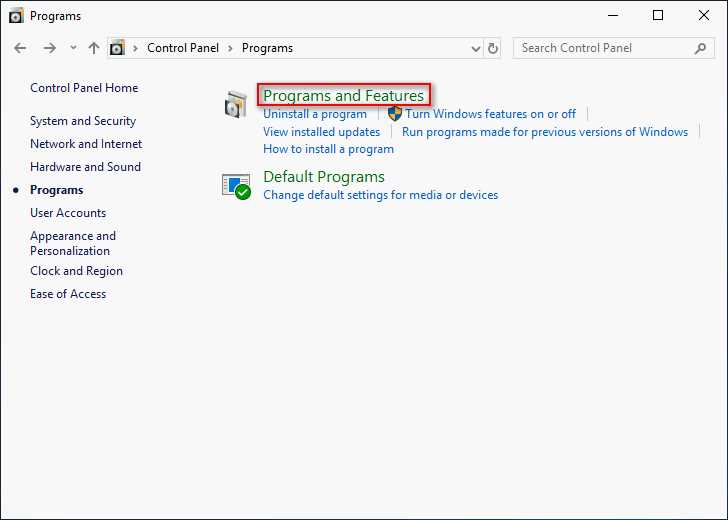Viewport: 728px width, 520px height.
Task: Refresh the Programs page
Action: 493,48
